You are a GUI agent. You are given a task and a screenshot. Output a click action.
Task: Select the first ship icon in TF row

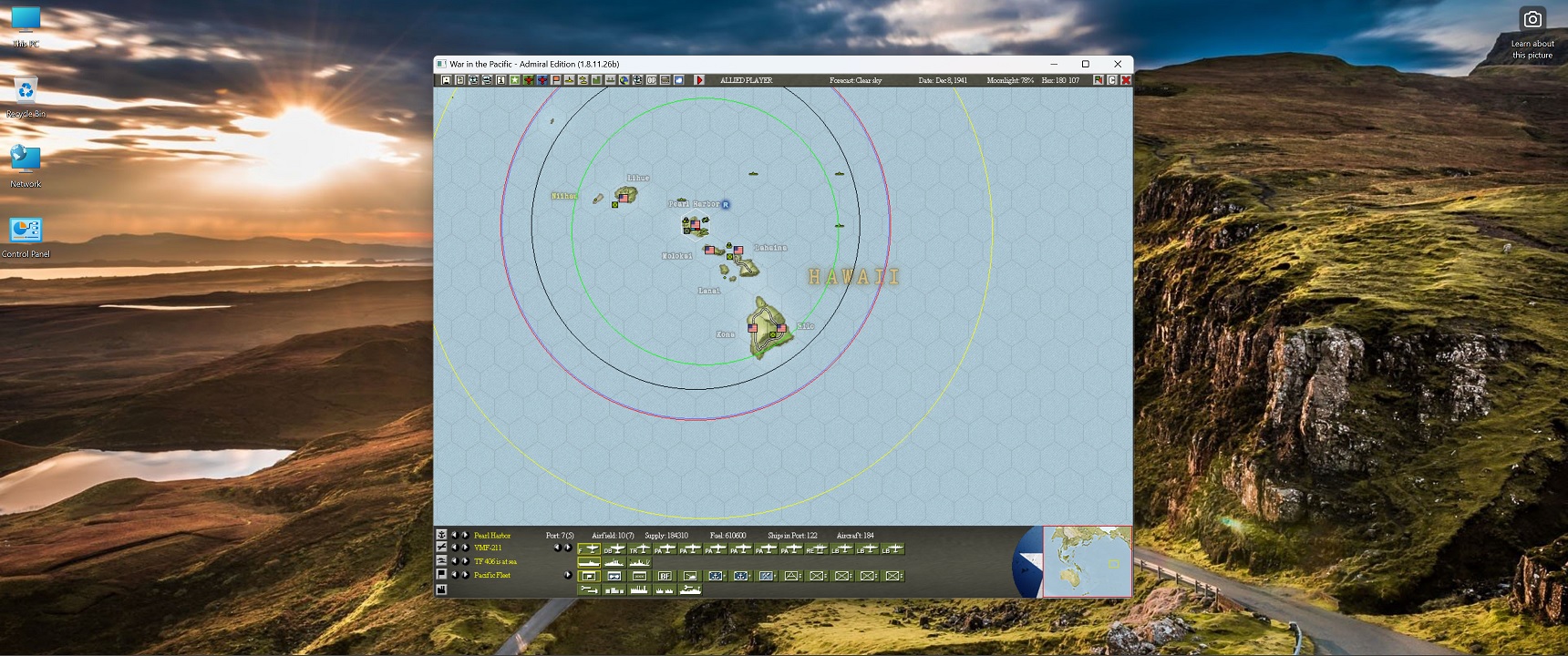[589, 562]
